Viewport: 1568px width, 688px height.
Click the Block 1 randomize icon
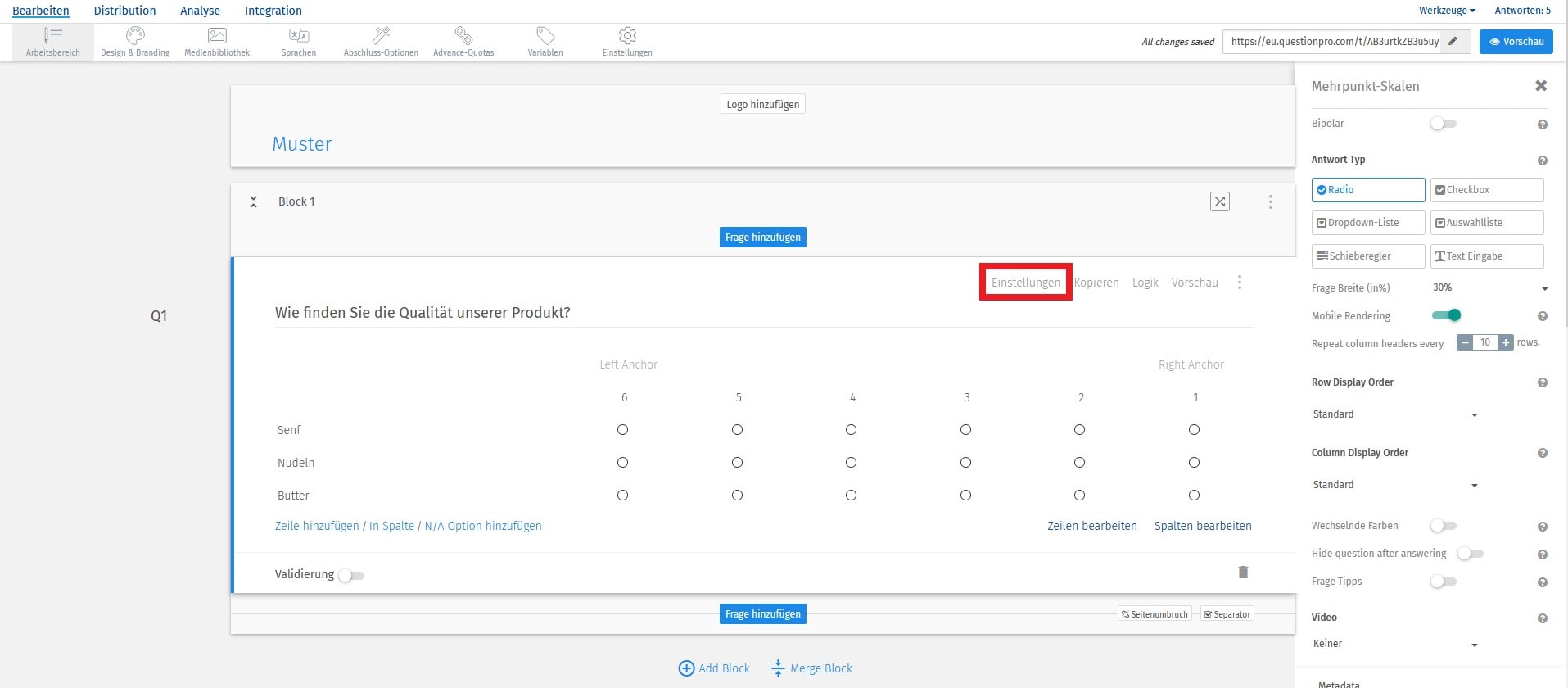1220,201
